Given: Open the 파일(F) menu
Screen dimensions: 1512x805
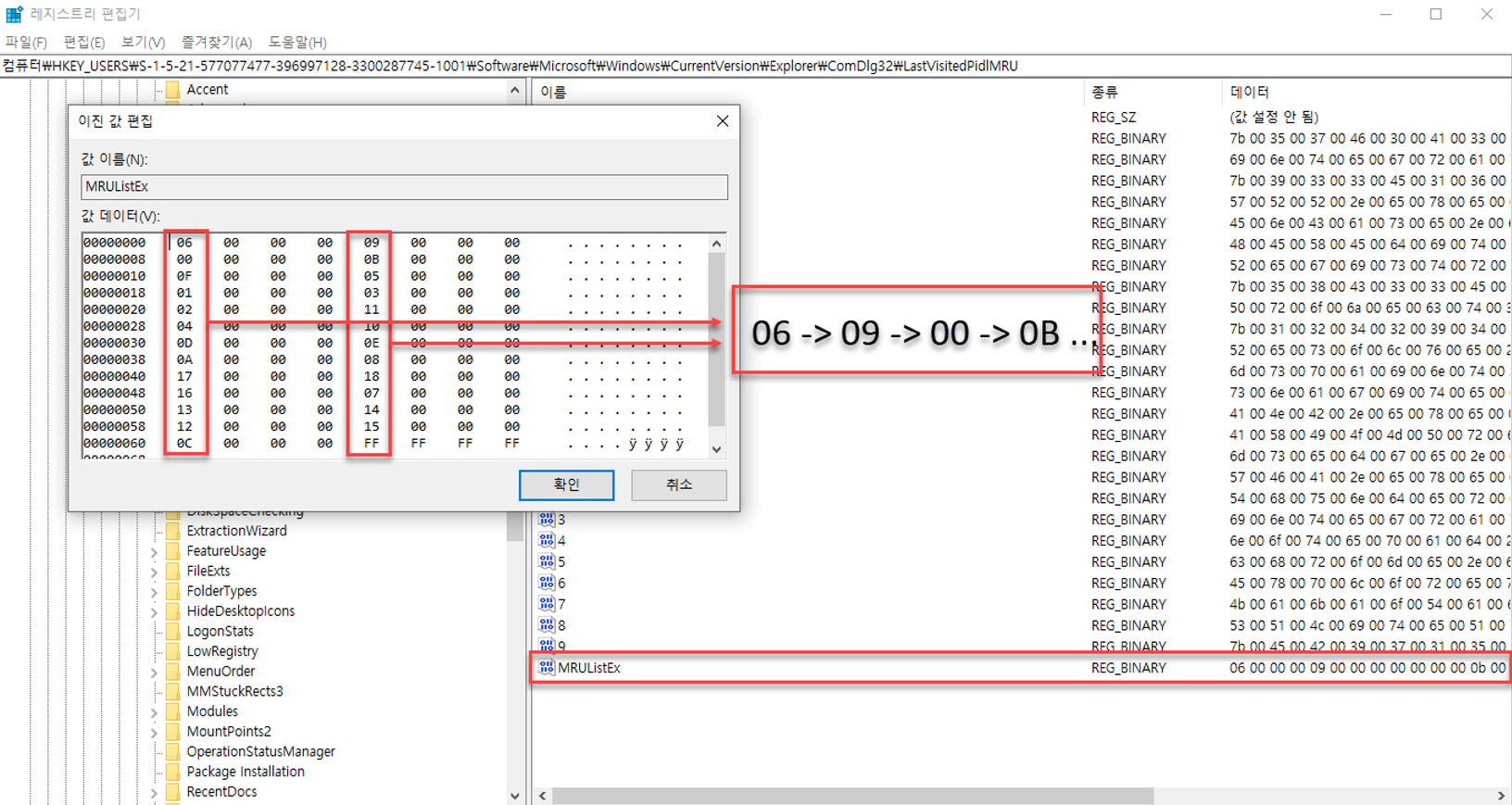Looking at the screenshot, I should coord(26,43).
